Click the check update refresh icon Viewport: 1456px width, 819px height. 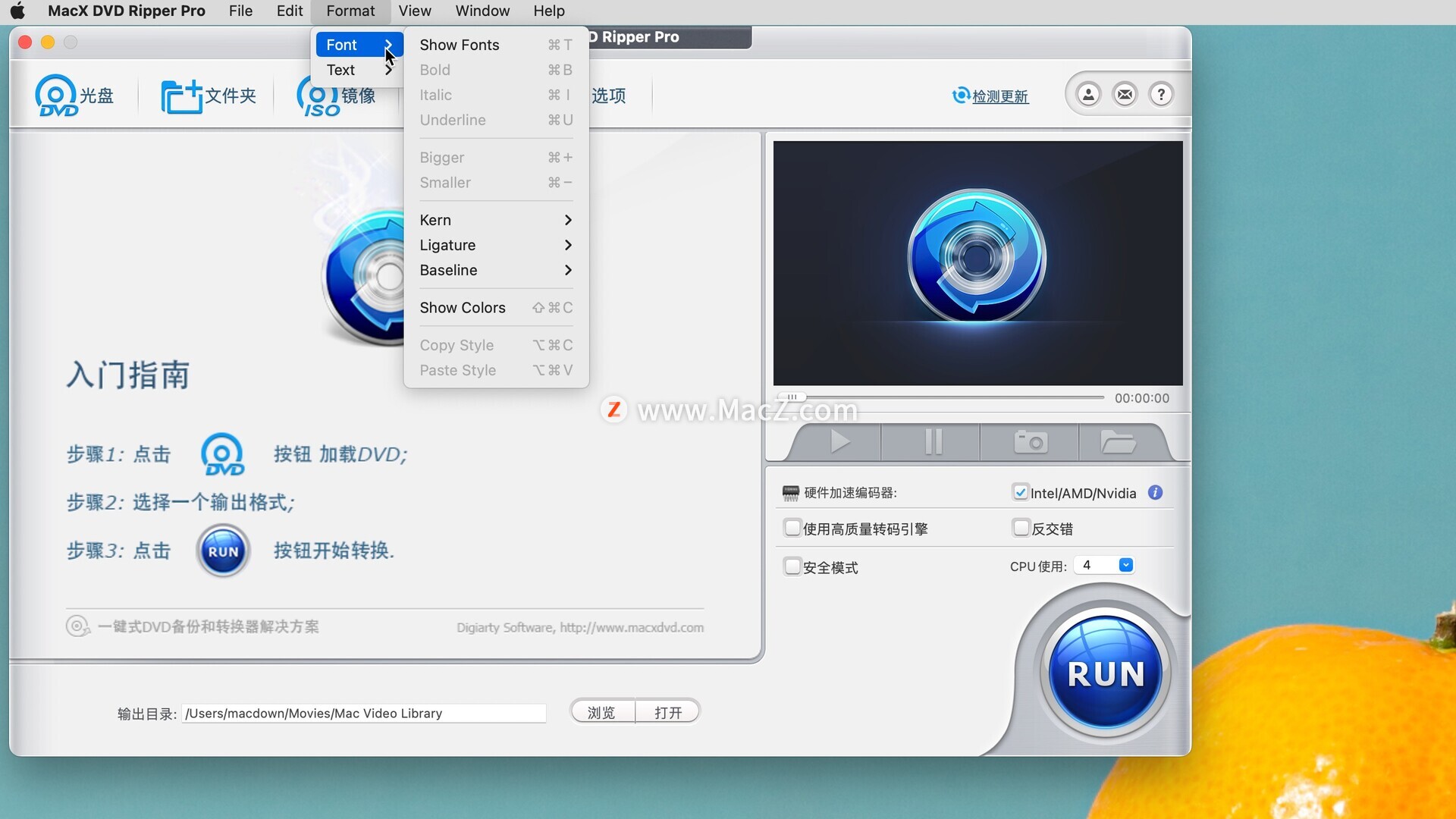961,96
